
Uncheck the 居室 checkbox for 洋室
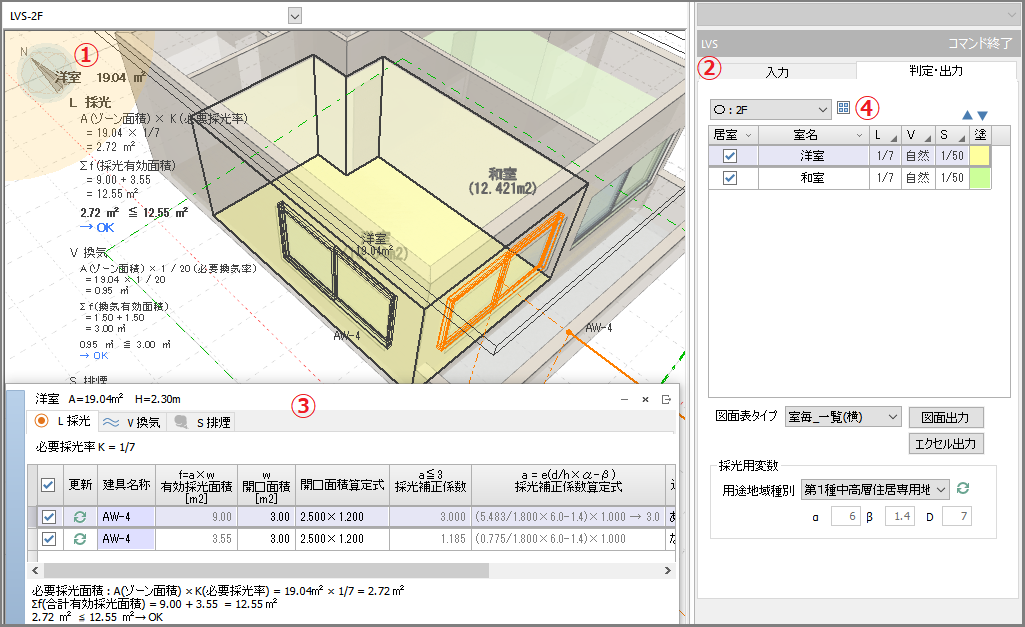coord(730,156)
